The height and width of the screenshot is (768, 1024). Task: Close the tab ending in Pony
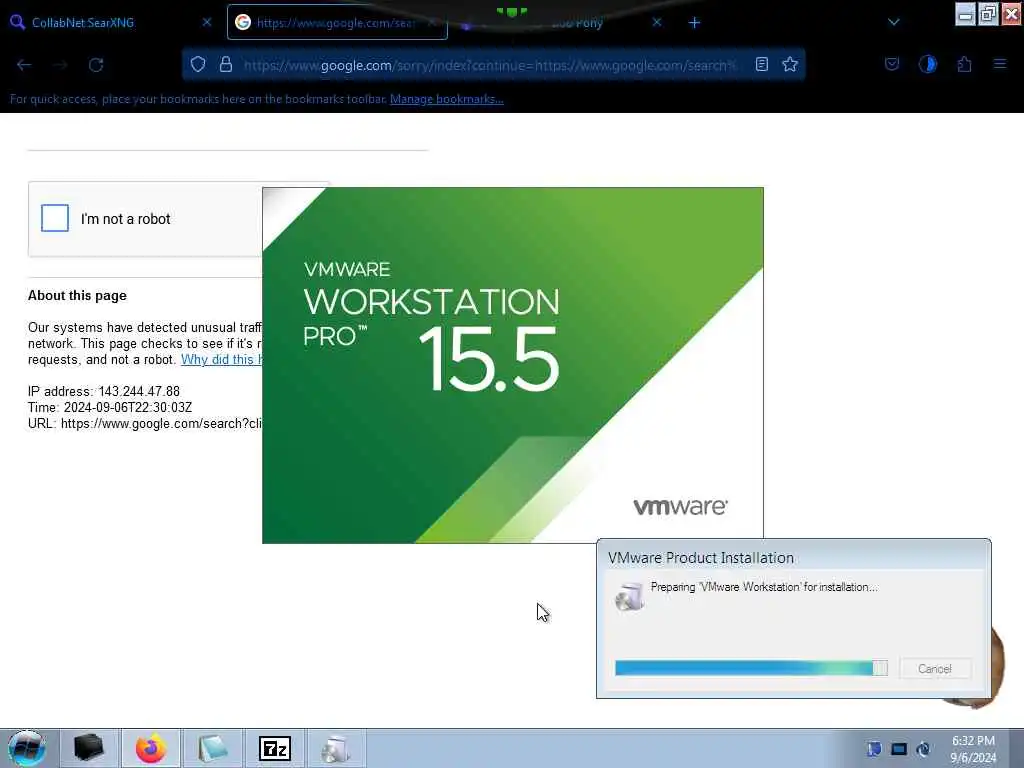(x=657, y=22)
